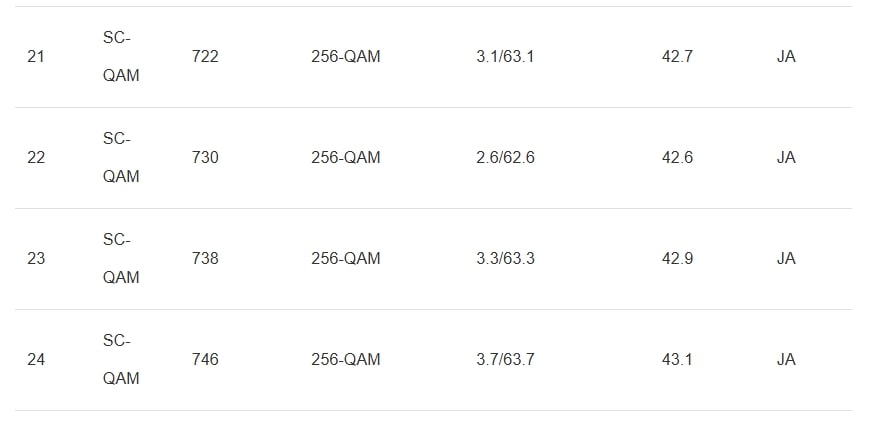Select the 3.7/63.7 power level cell
The height and width of the screenshot is (422, 886).
pos(505,360)
